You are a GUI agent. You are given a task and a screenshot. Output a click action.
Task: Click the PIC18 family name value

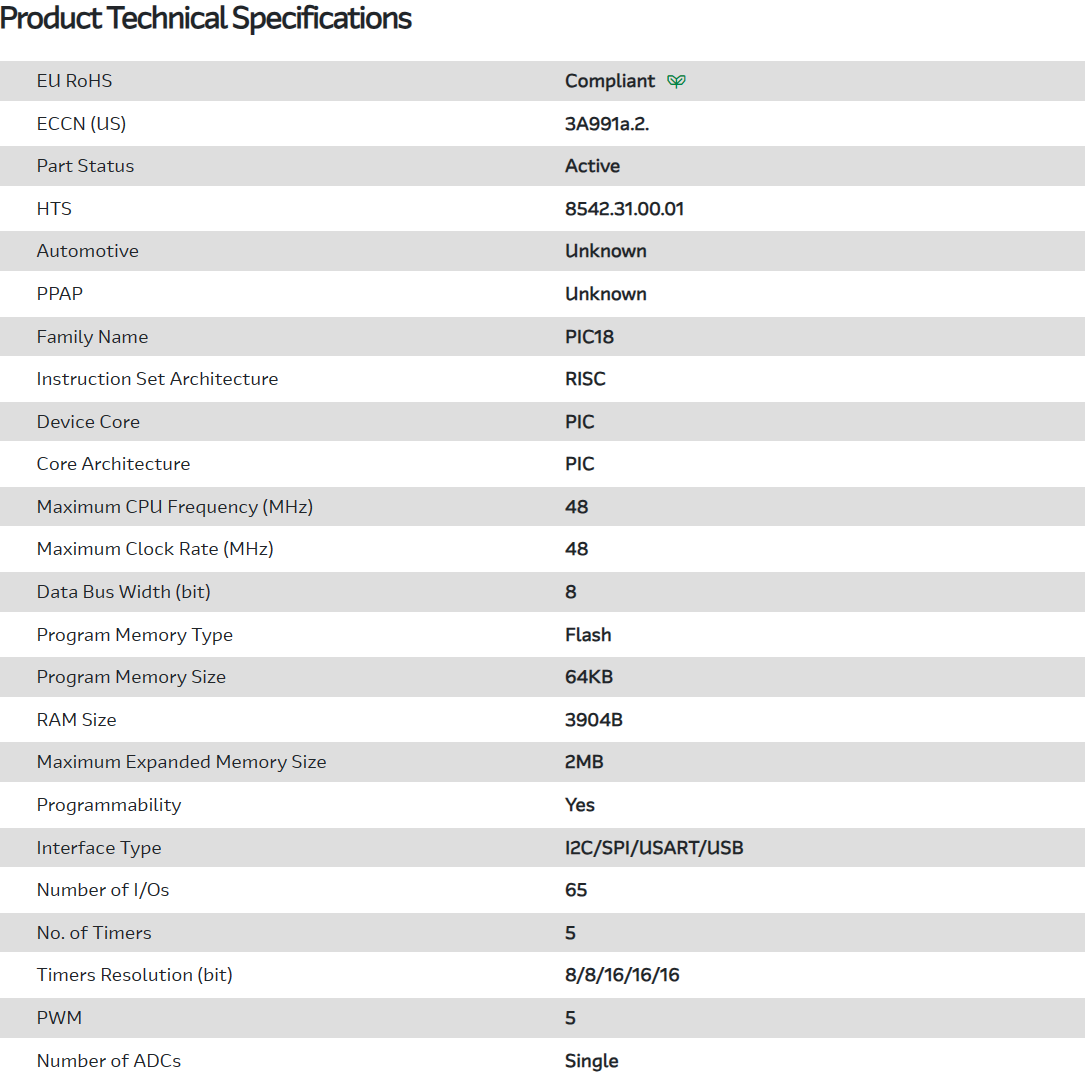[589, 337]
